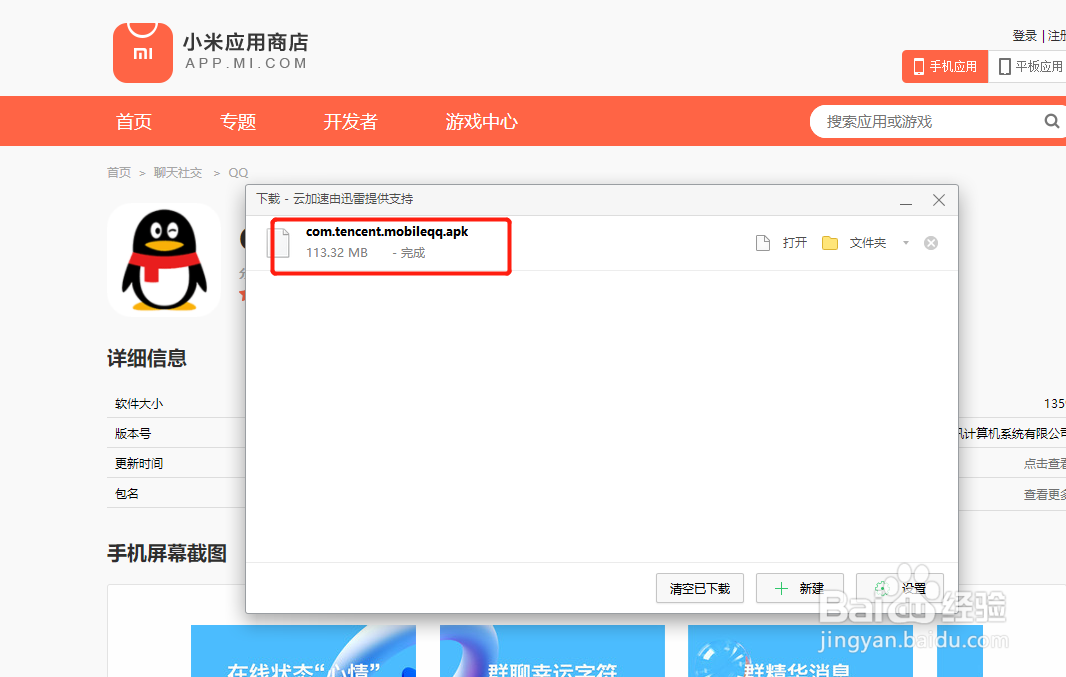Click the apk file icon in download list
Screen dimensions: 1066x677
[278, 243]
